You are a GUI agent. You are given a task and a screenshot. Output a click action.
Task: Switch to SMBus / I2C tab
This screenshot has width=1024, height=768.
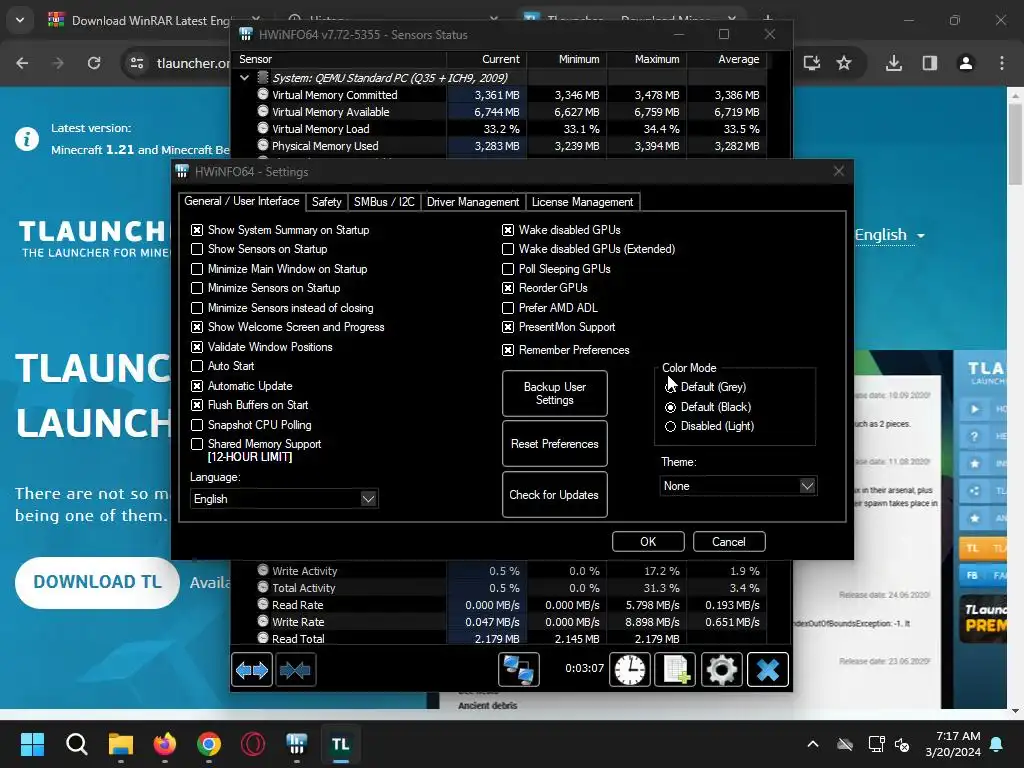[x=384, y=202]
